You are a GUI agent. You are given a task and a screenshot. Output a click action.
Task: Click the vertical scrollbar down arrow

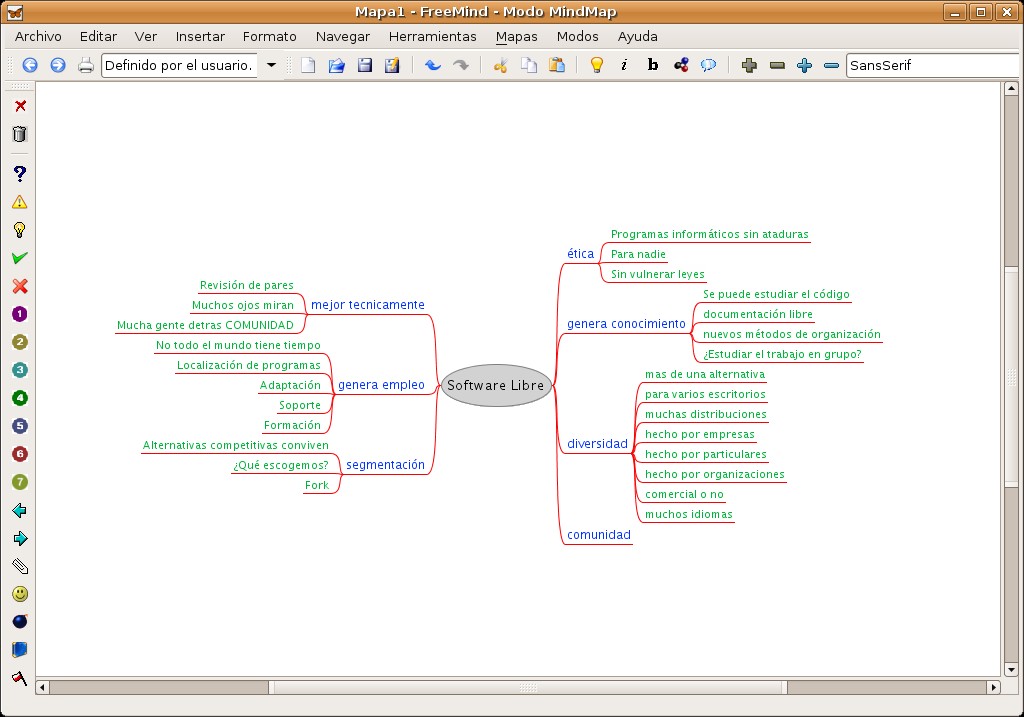tap(1011, 670)
